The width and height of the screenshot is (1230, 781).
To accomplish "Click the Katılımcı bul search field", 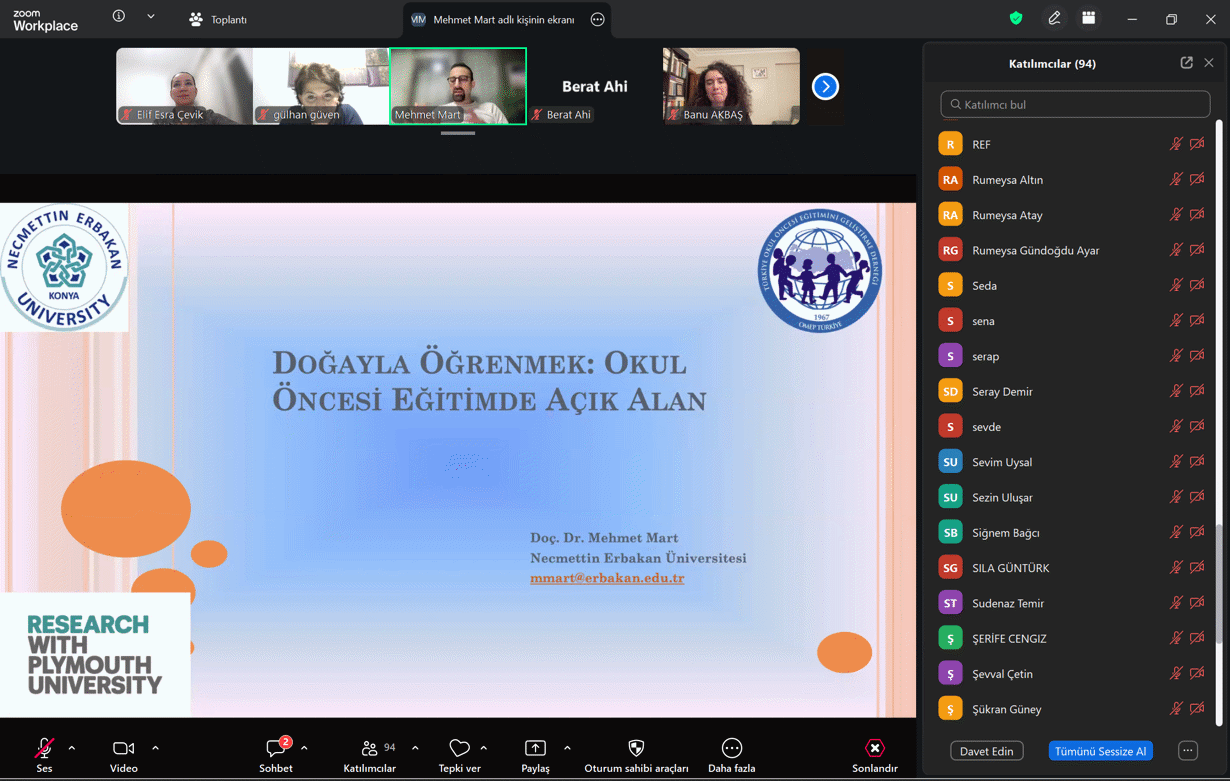I will (1075, 104).
